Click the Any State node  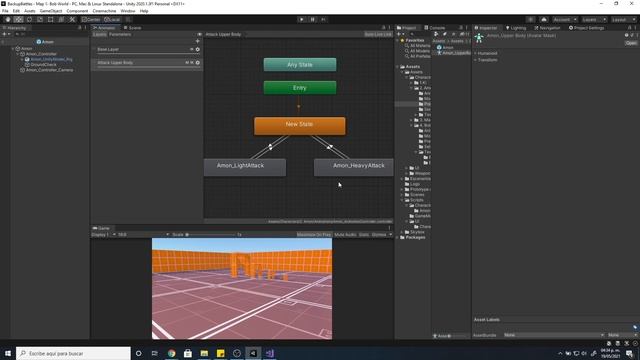pyautogui.click(x=300, y=64)
